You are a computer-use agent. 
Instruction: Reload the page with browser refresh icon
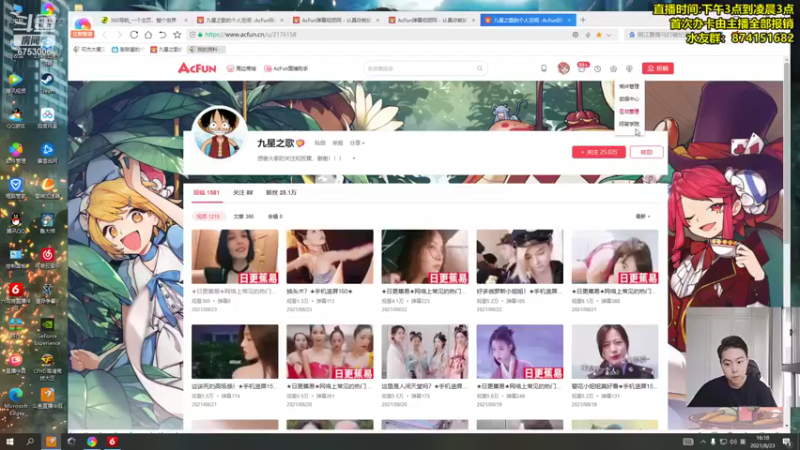coord(134,35)
